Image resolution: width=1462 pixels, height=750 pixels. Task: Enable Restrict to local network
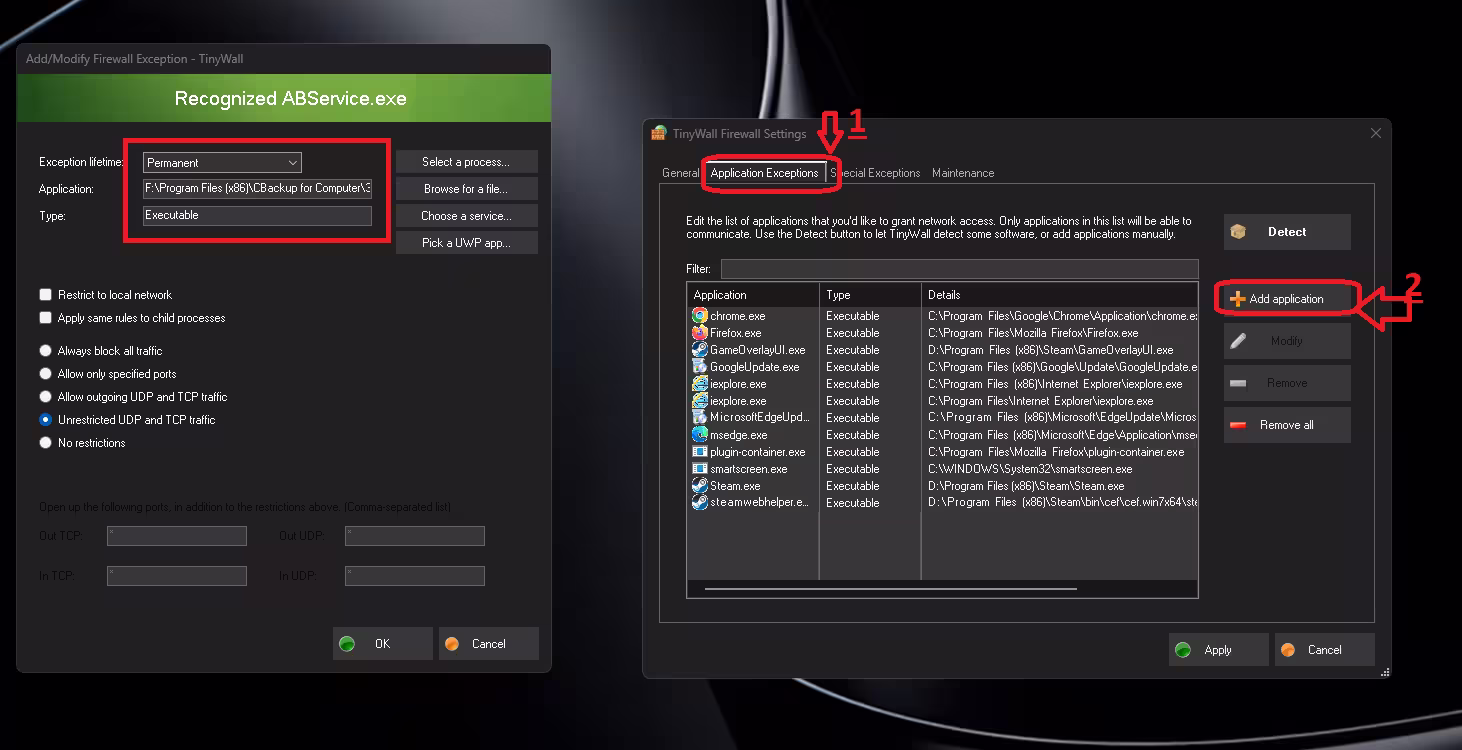45,295
